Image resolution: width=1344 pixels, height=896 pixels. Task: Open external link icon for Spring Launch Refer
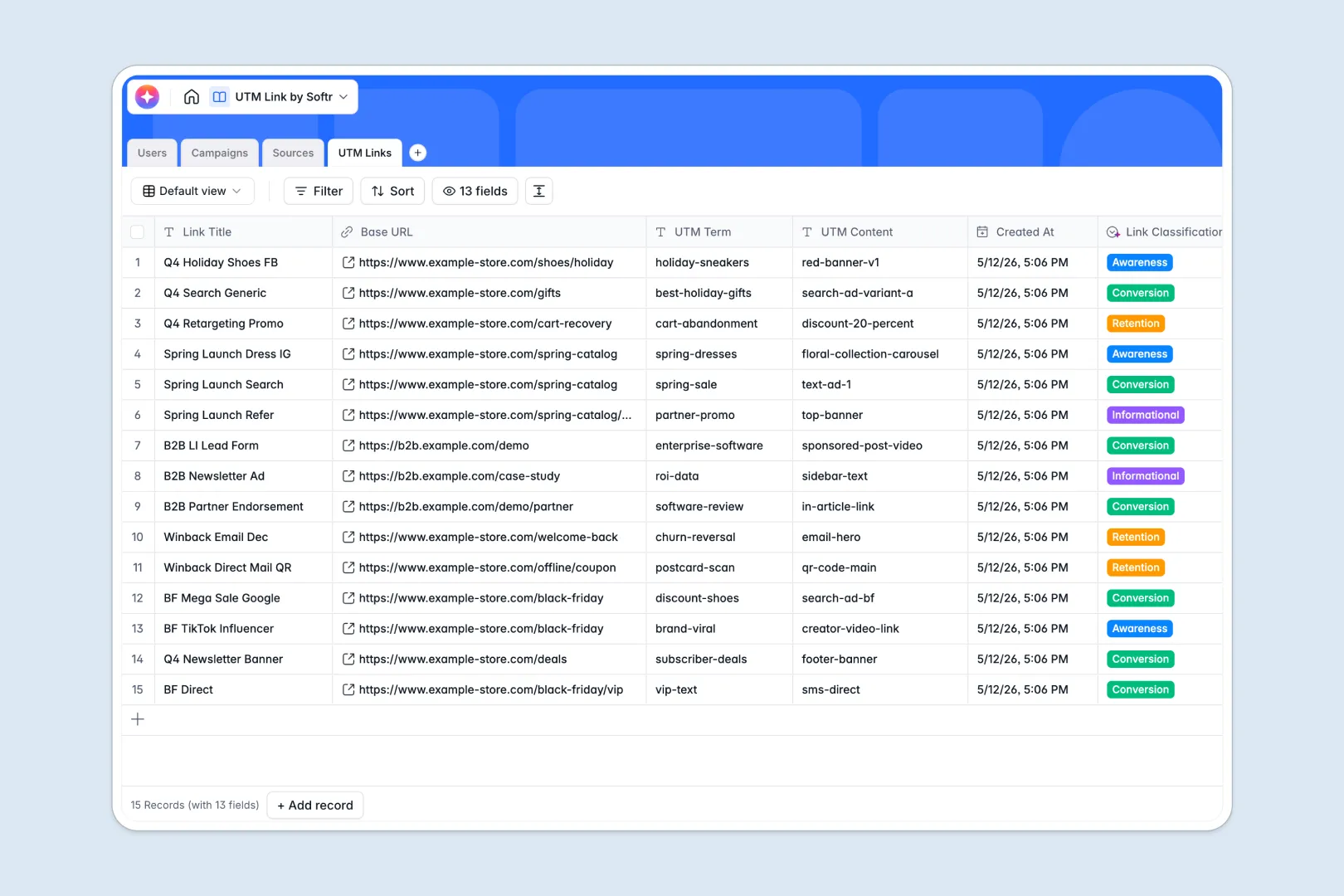348,415
